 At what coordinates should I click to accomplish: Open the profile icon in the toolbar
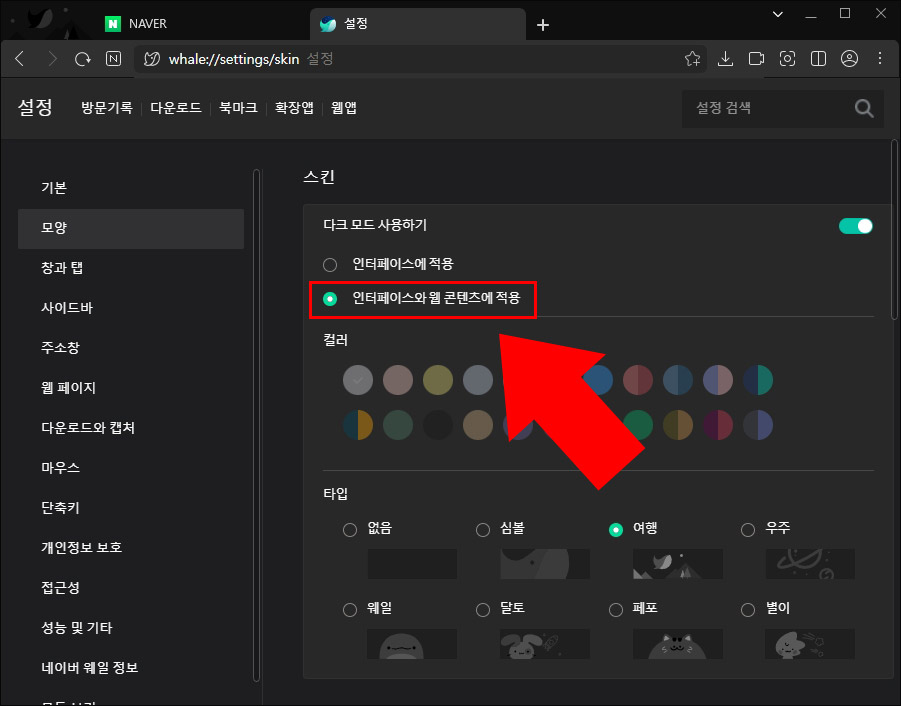[x=849, y=58]
